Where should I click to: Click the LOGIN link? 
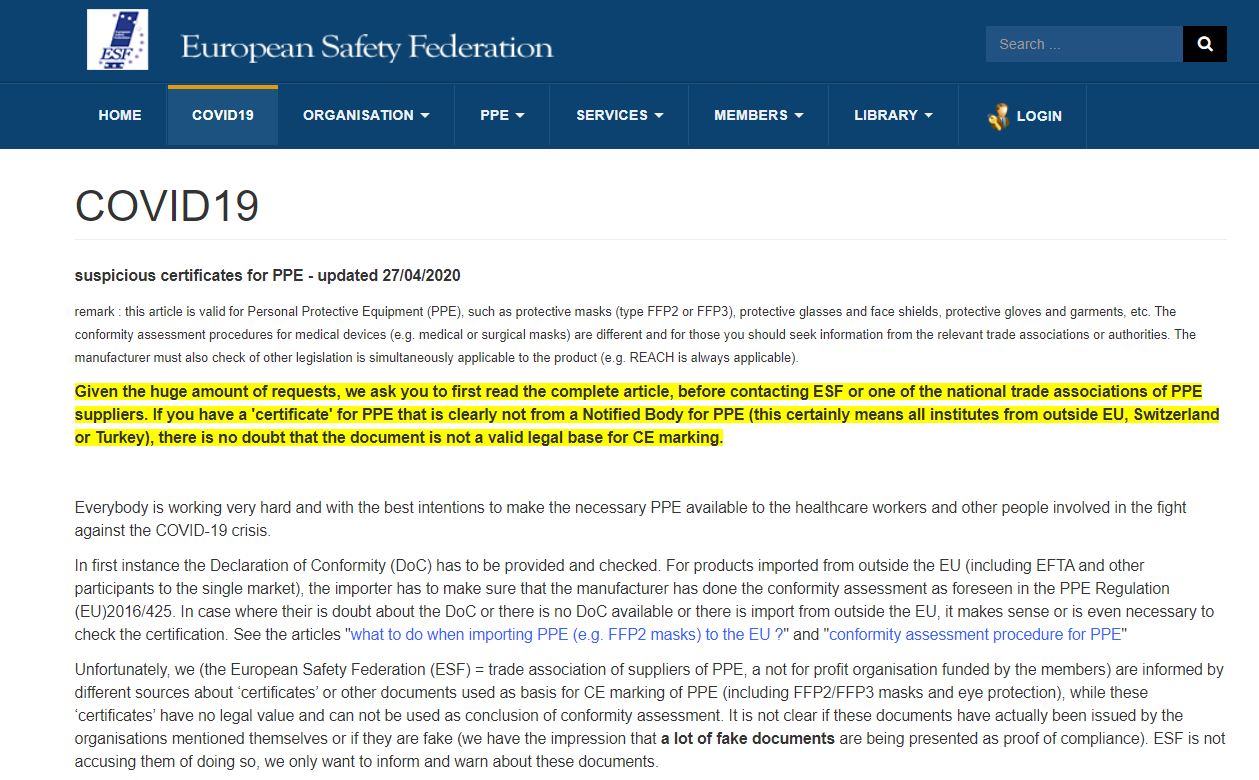1038,116
